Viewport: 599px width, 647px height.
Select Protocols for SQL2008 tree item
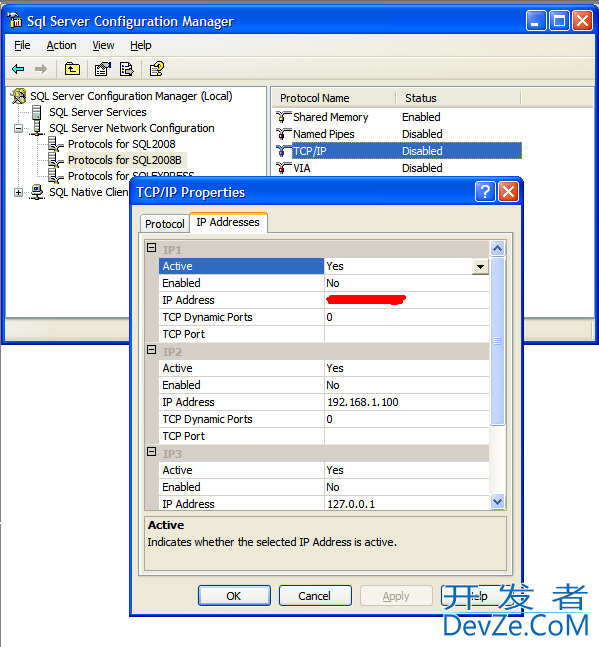pyautogui.click(x=122, y=144)
